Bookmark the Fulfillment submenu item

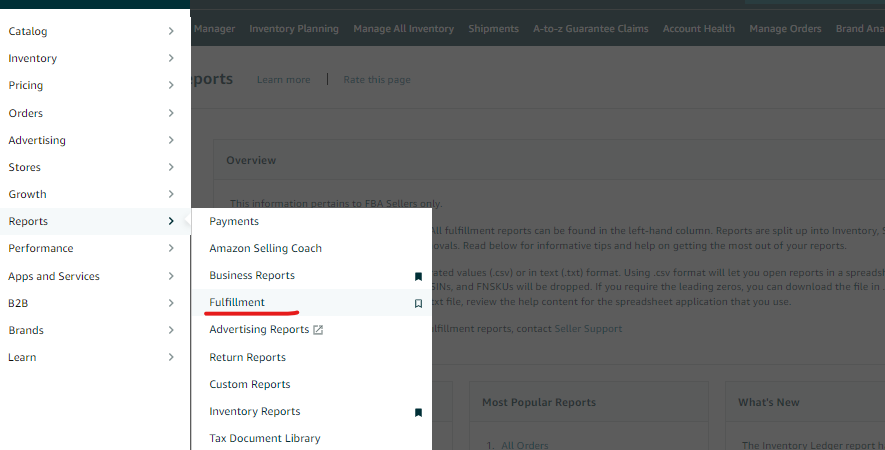[418, 304]
